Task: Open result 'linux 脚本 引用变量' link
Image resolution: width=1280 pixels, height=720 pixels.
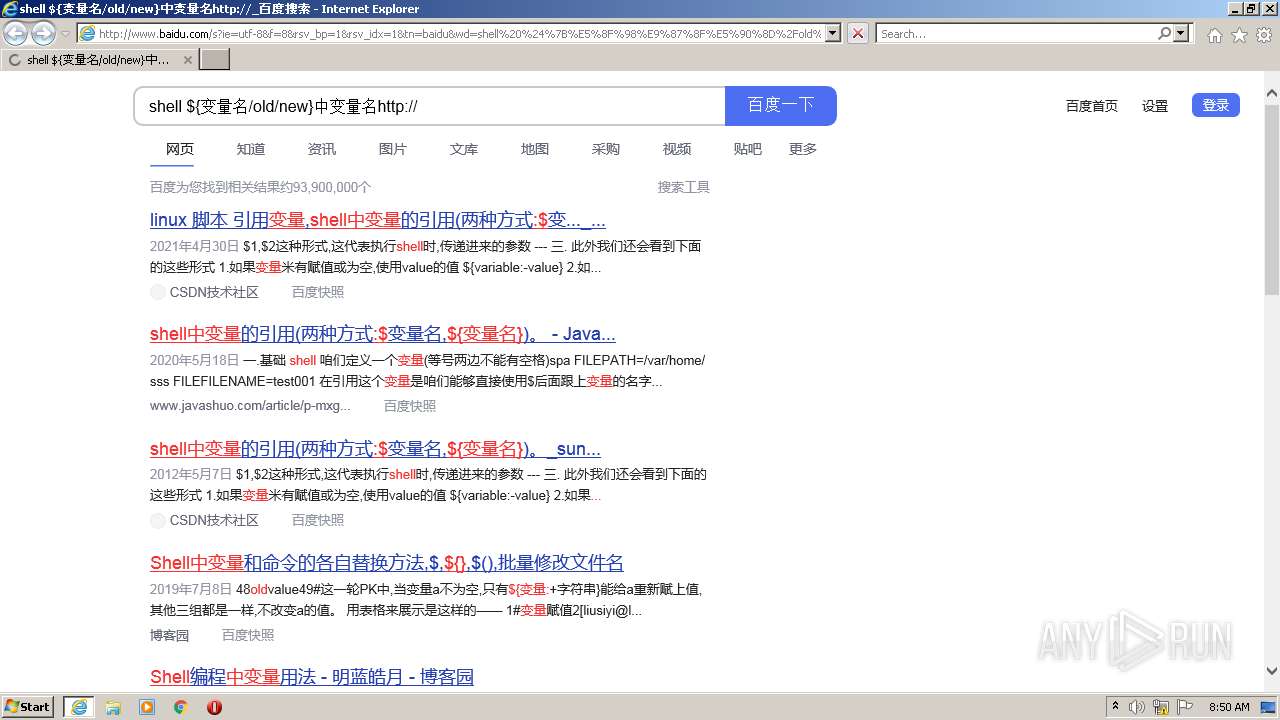Action: (x=378, y=220)
